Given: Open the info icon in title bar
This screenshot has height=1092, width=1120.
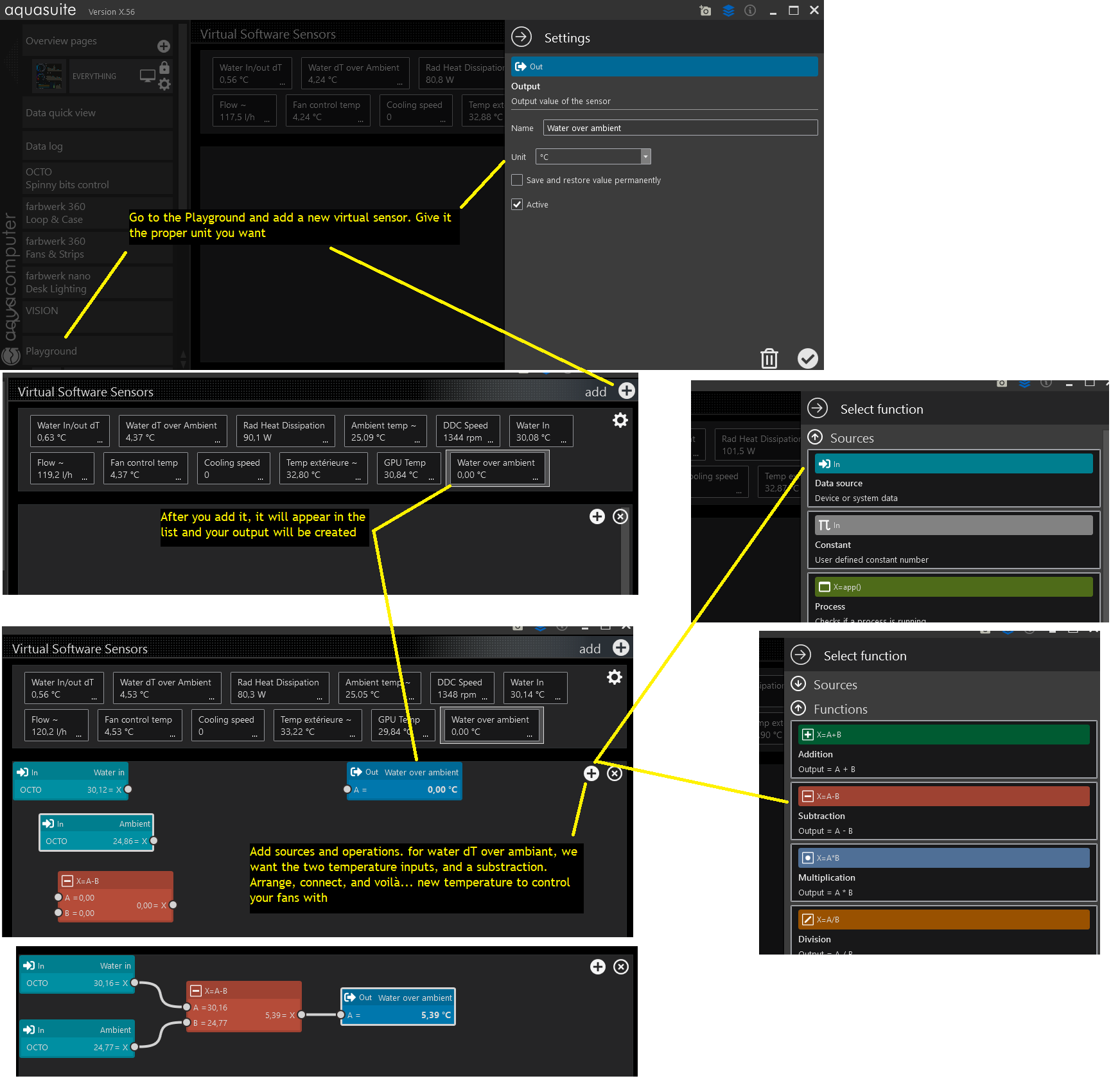Looking at the screenshot, I should [750, 11].
